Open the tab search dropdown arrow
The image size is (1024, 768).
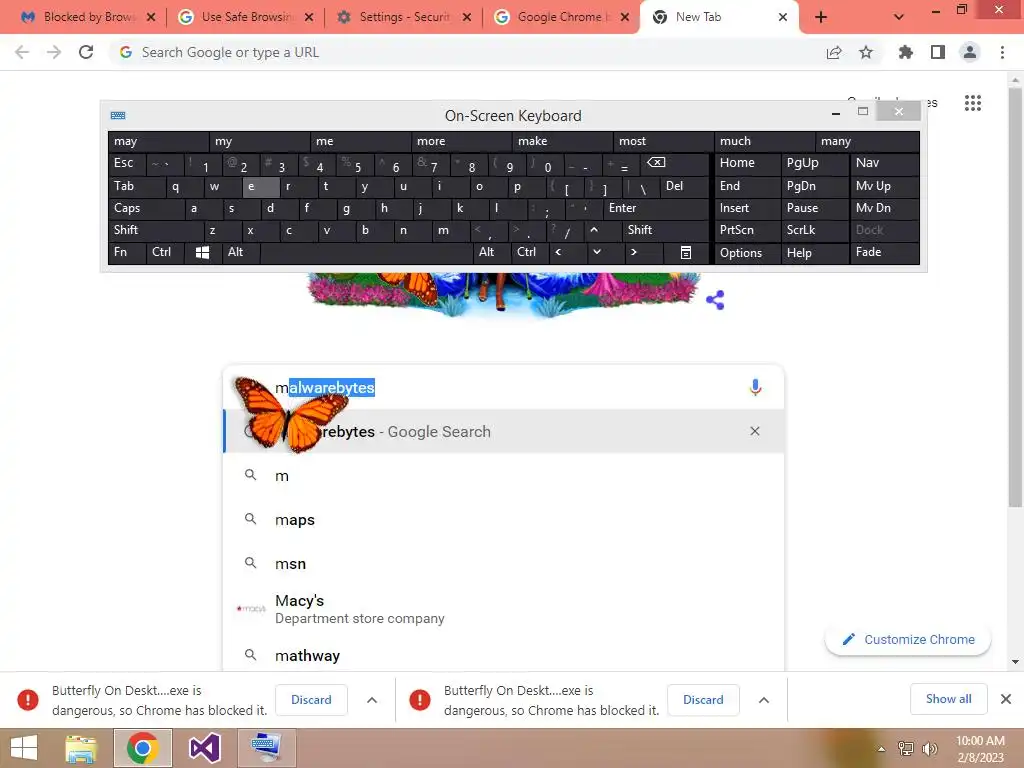point(899,17)
